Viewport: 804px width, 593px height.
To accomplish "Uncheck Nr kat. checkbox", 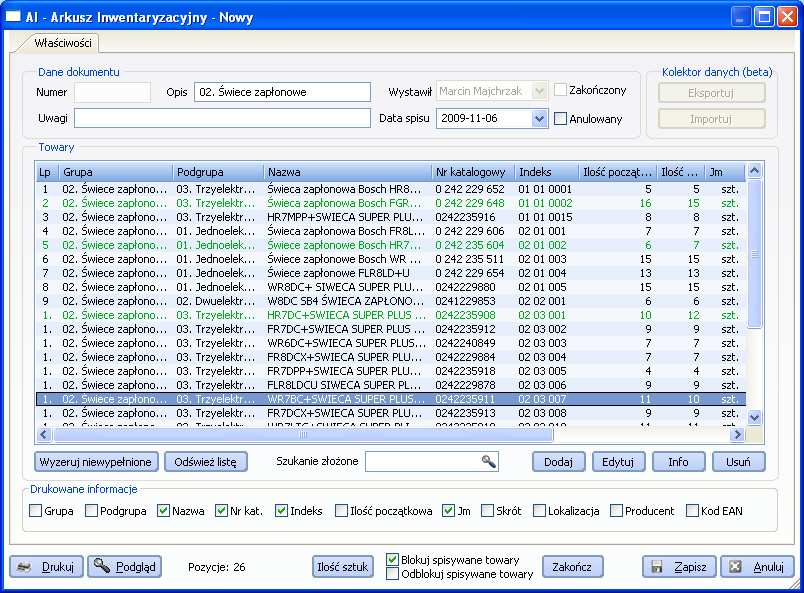I will [221, 510].
